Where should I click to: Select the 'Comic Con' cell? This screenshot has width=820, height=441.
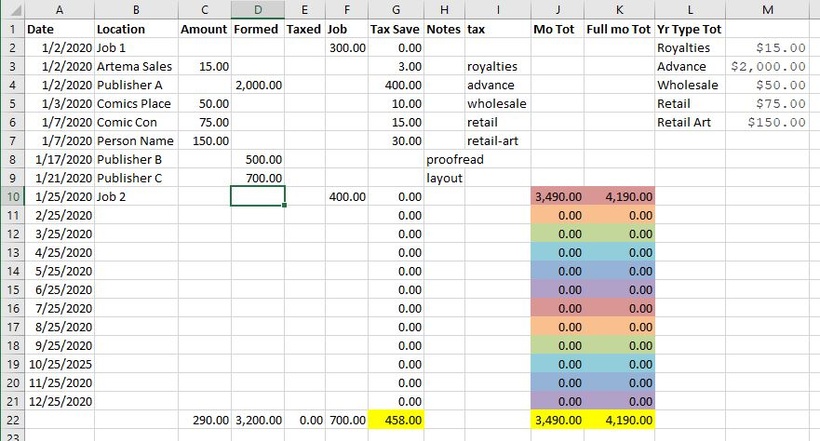(x=136, y=122)
